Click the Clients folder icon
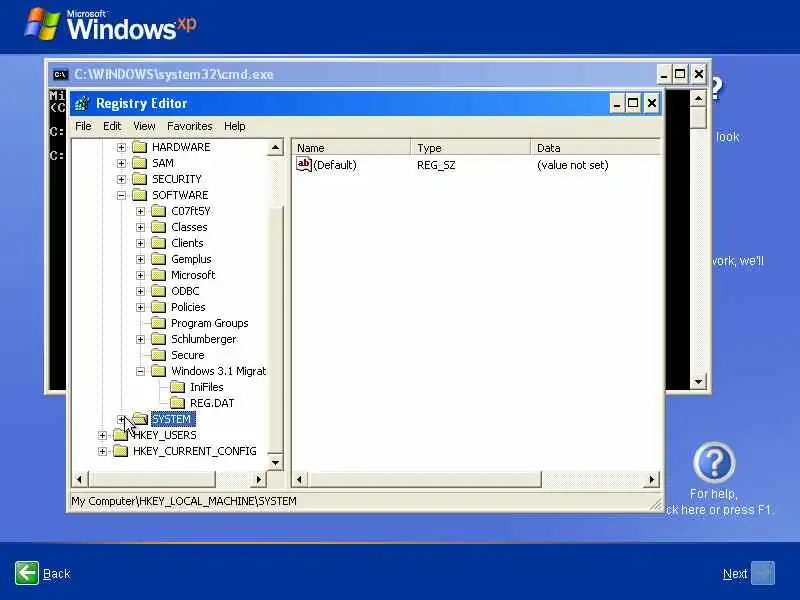This screenshot has height=600, width=800. pyautogui.click(x=159, y=243)
